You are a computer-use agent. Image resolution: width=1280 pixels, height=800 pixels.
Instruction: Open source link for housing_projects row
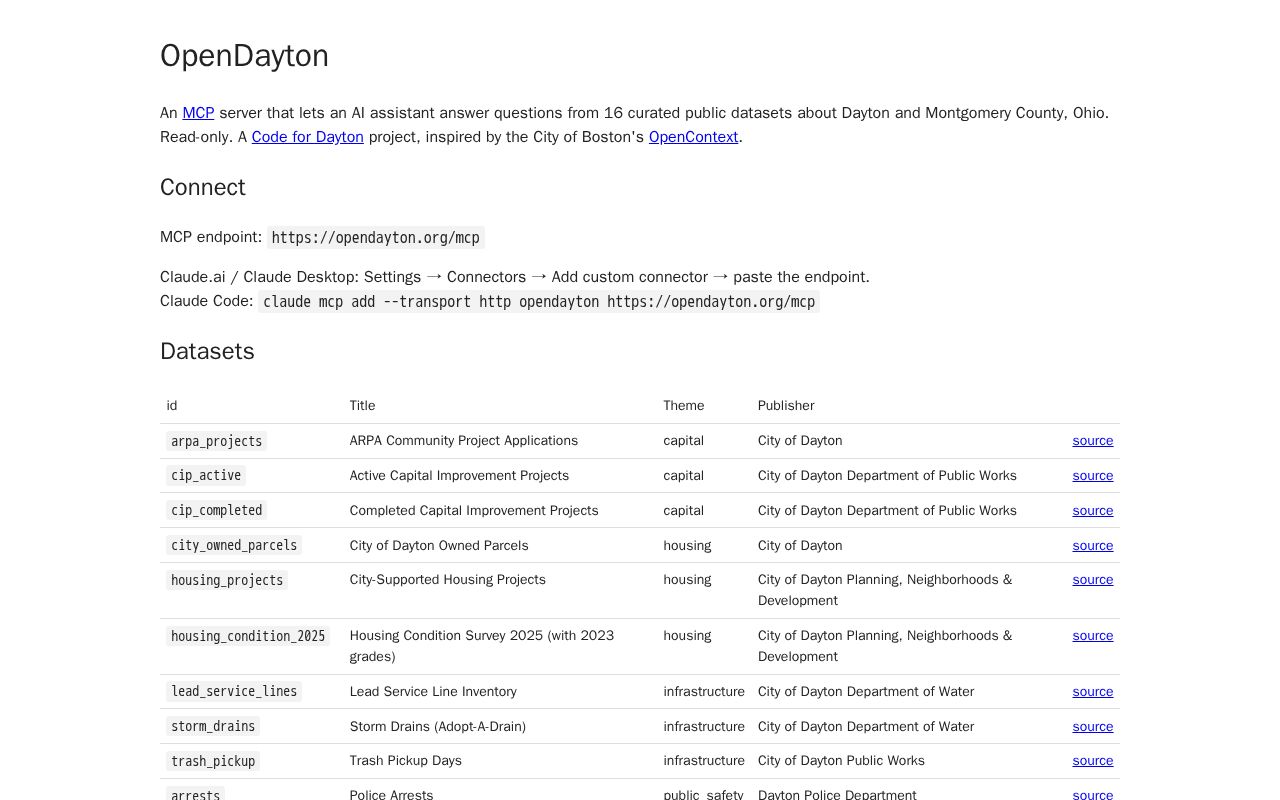coord(1093,580)
